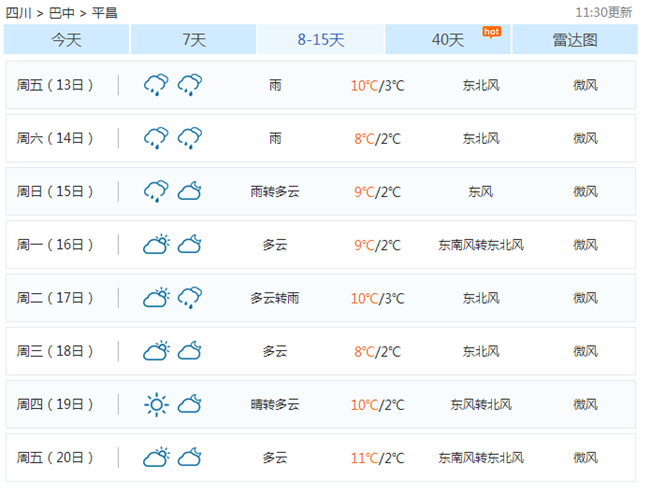
Task: Click 东南风转东北风 wind for 周一 16日
Action: click(481, 245)
